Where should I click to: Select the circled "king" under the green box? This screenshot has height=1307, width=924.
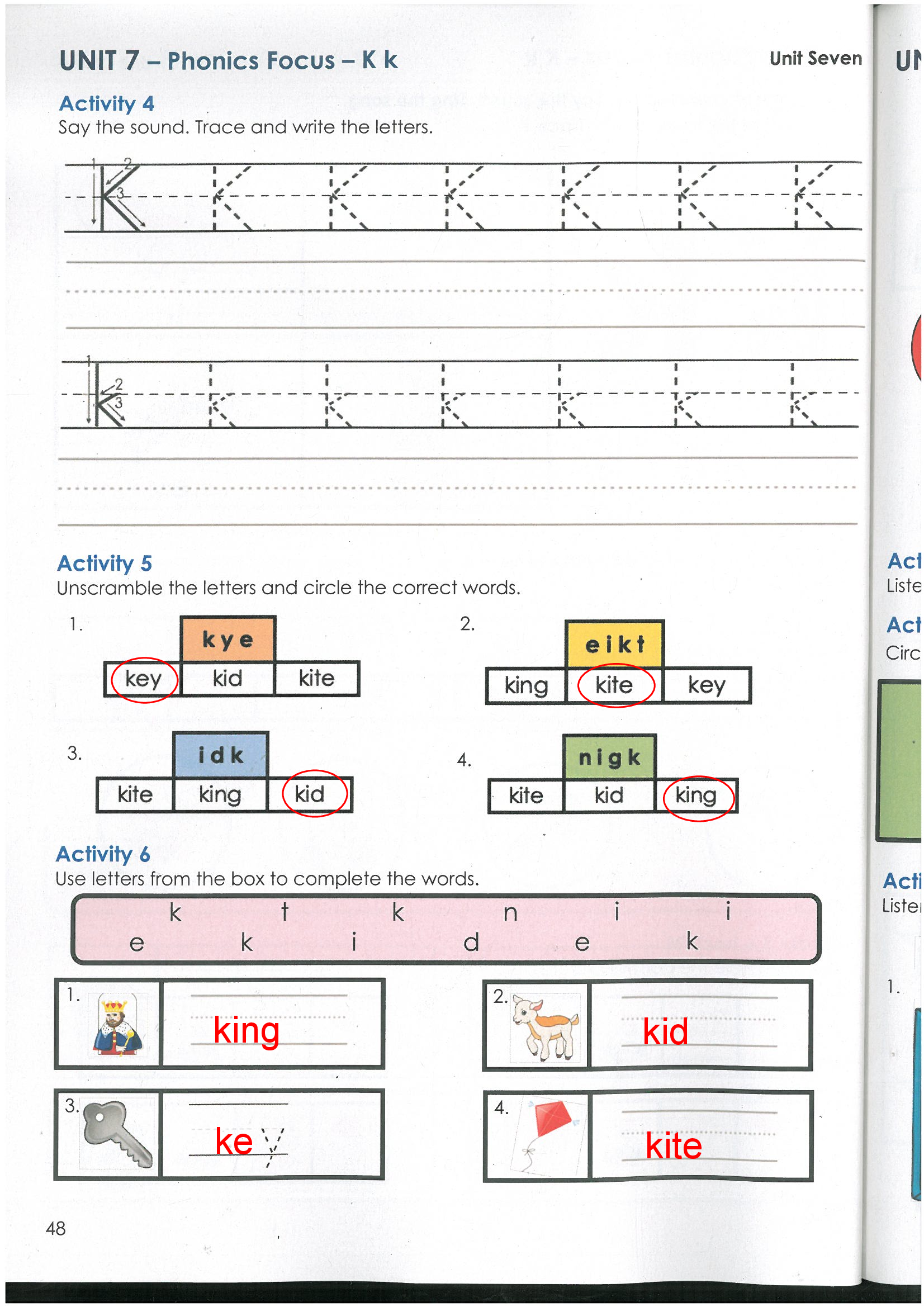[x=697, y=796]
